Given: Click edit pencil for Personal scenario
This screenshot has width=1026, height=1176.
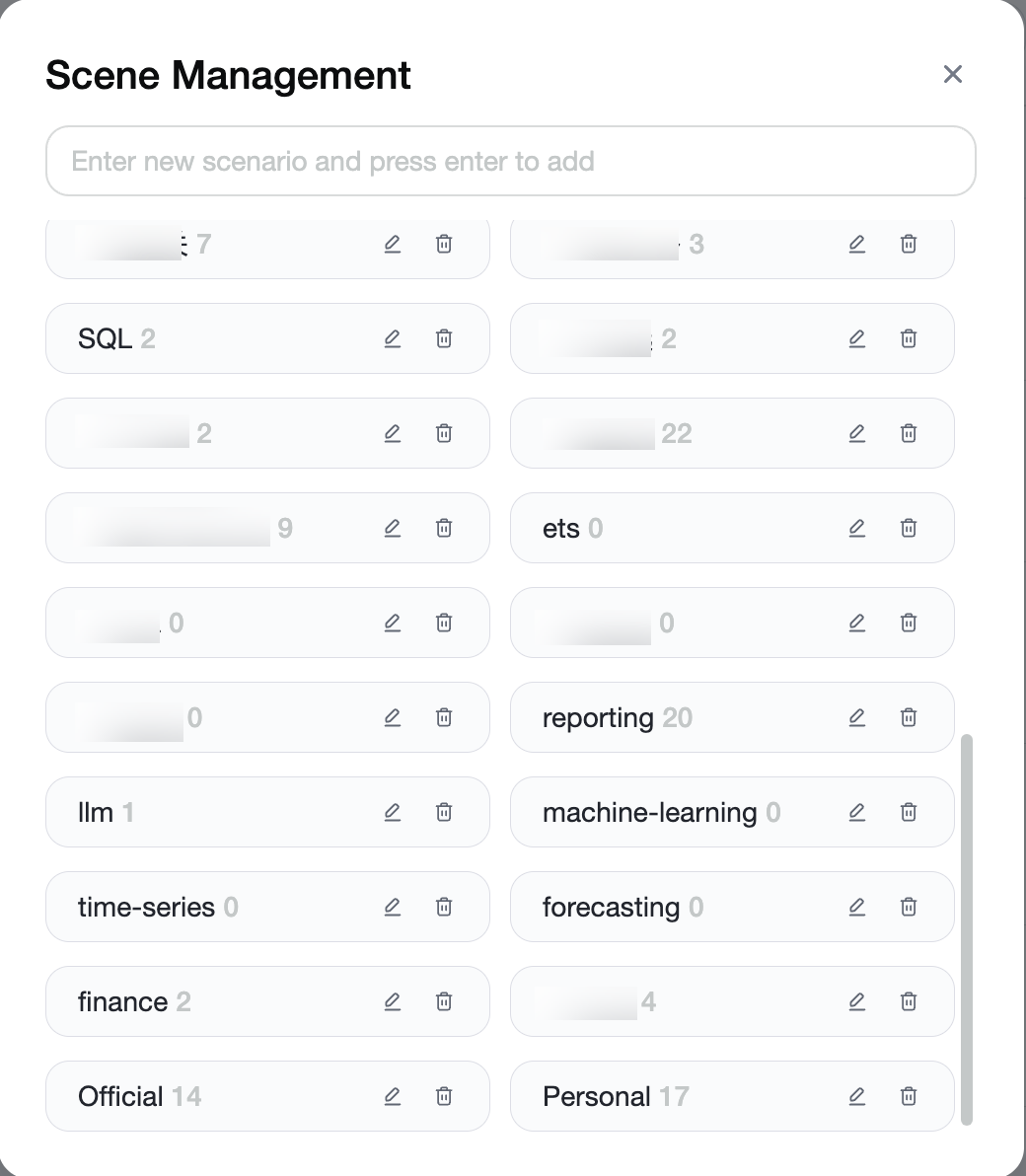Looking at the screenshot, I should pos(856,1096).
